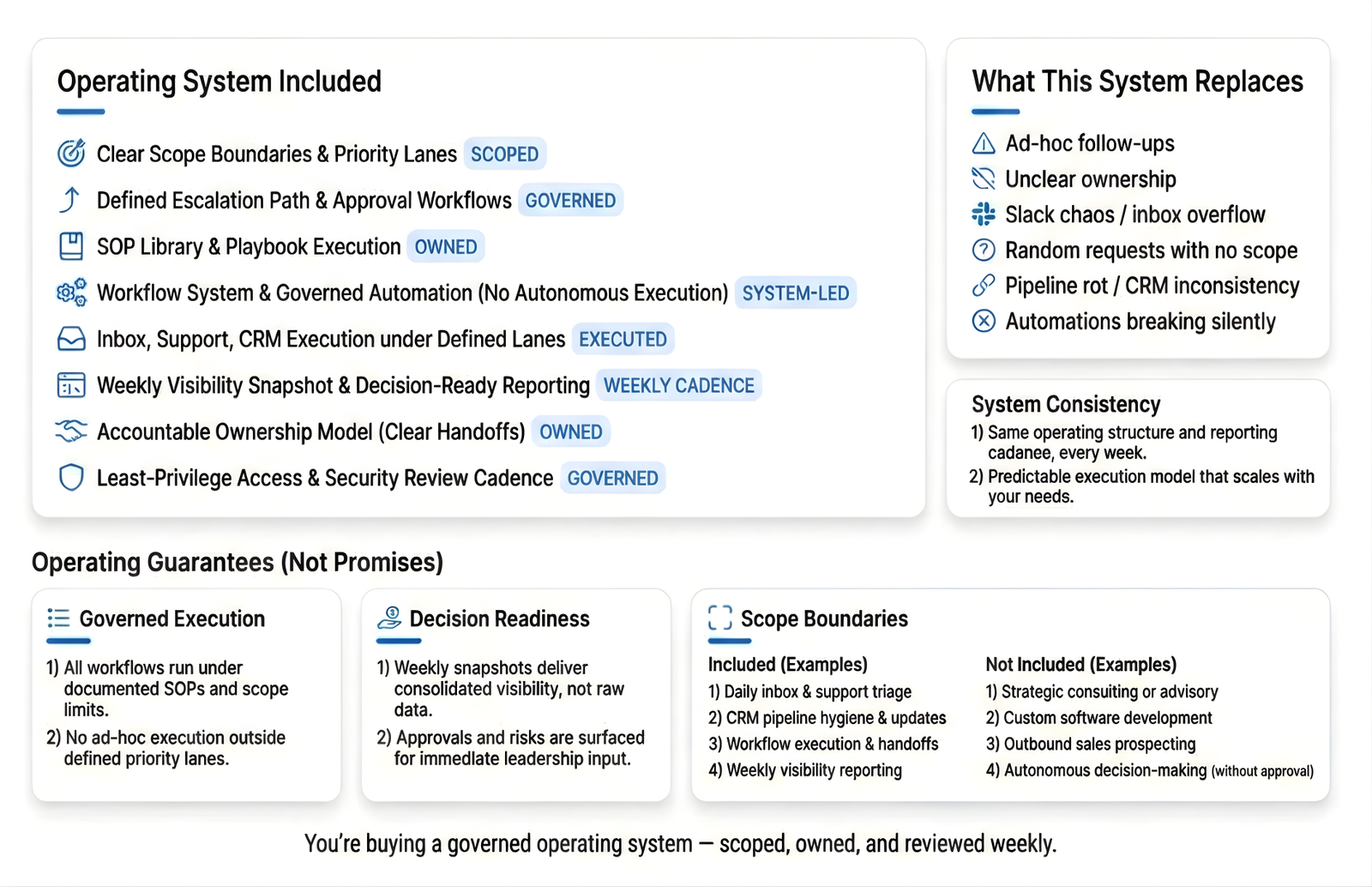Click the chain link icon for Pipeline rot
The width and height of the screenshot is (1372, 887).
coord(984,285)
